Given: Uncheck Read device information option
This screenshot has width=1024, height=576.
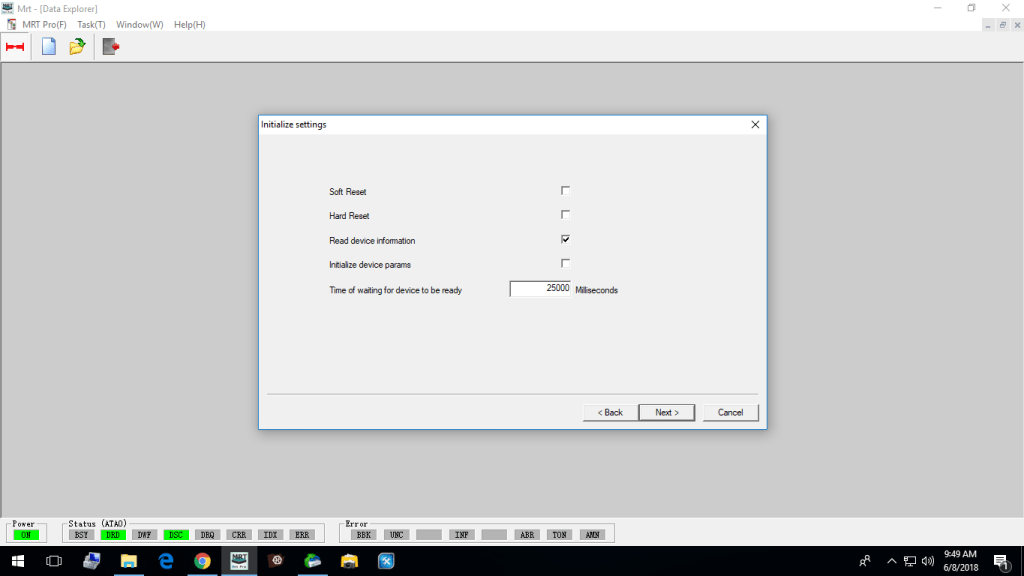Looking at the screenshot, I should [565, 239].
